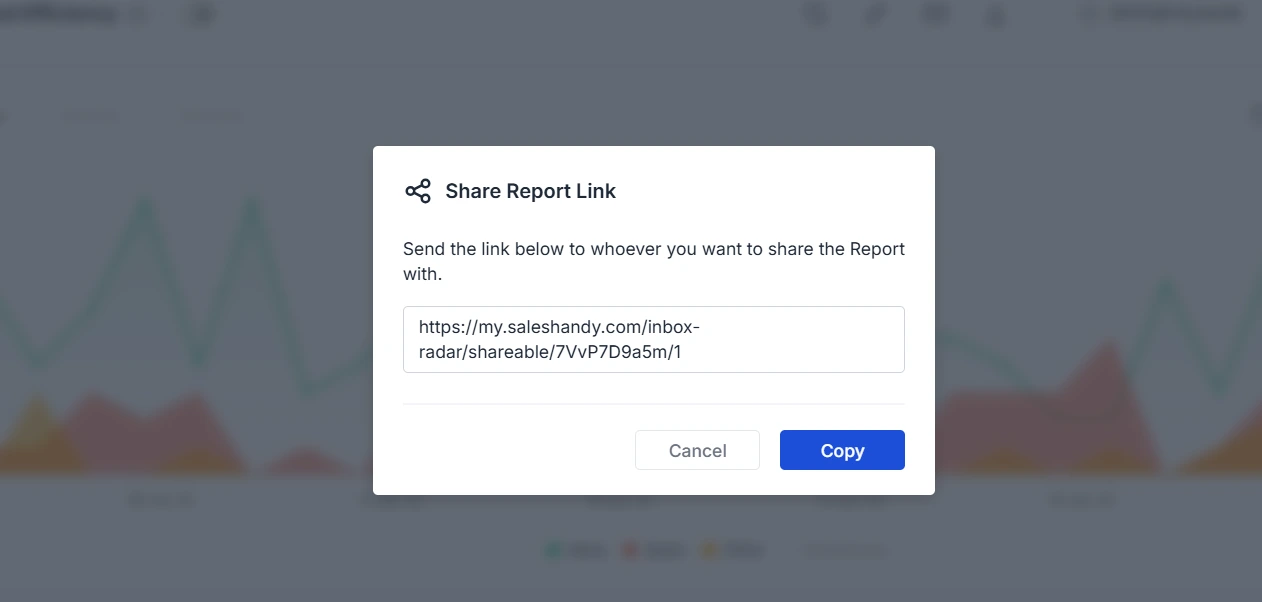Switch to the second blurred report tab
Image resolution: width=1262 pixels, height=602 pixels.
[211, 116]
